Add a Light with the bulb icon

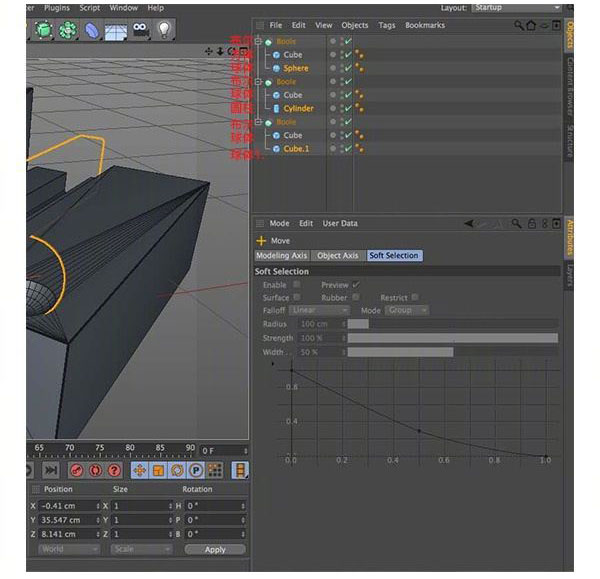tap(164, 29)
